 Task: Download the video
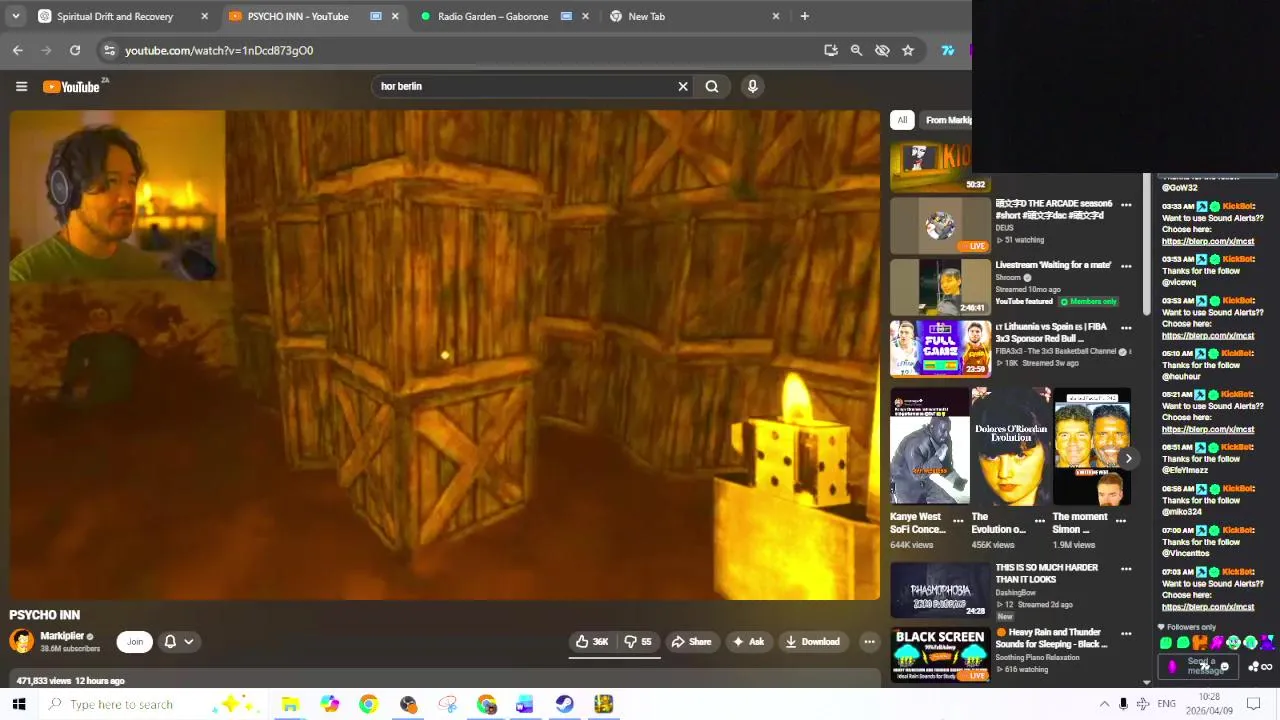[x=813, y=642]
